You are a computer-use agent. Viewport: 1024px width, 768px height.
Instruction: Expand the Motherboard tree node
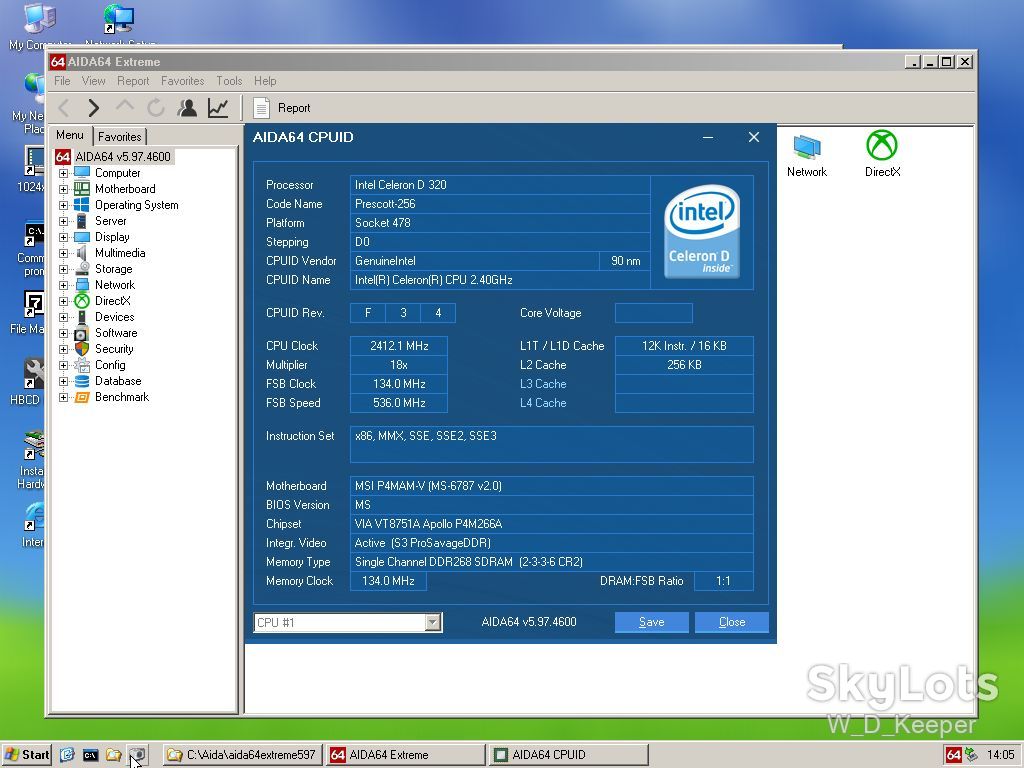(63, 189)
